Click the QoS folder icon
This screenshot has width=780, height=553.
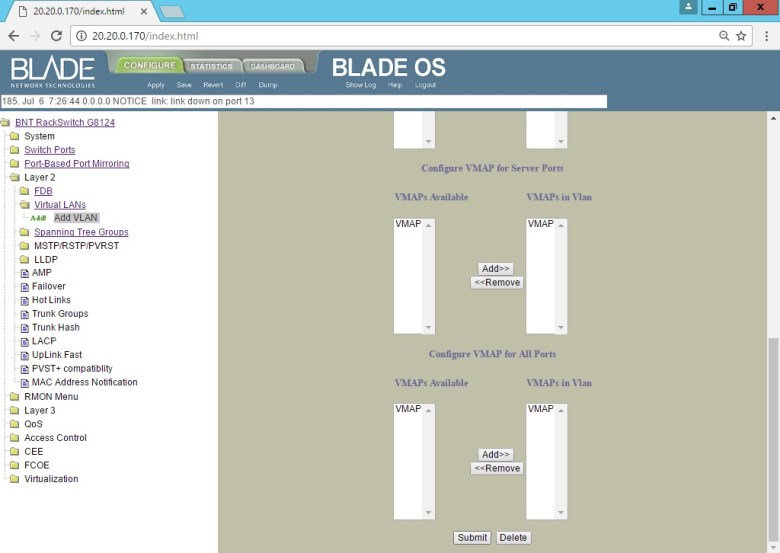[x=15, y=424]
